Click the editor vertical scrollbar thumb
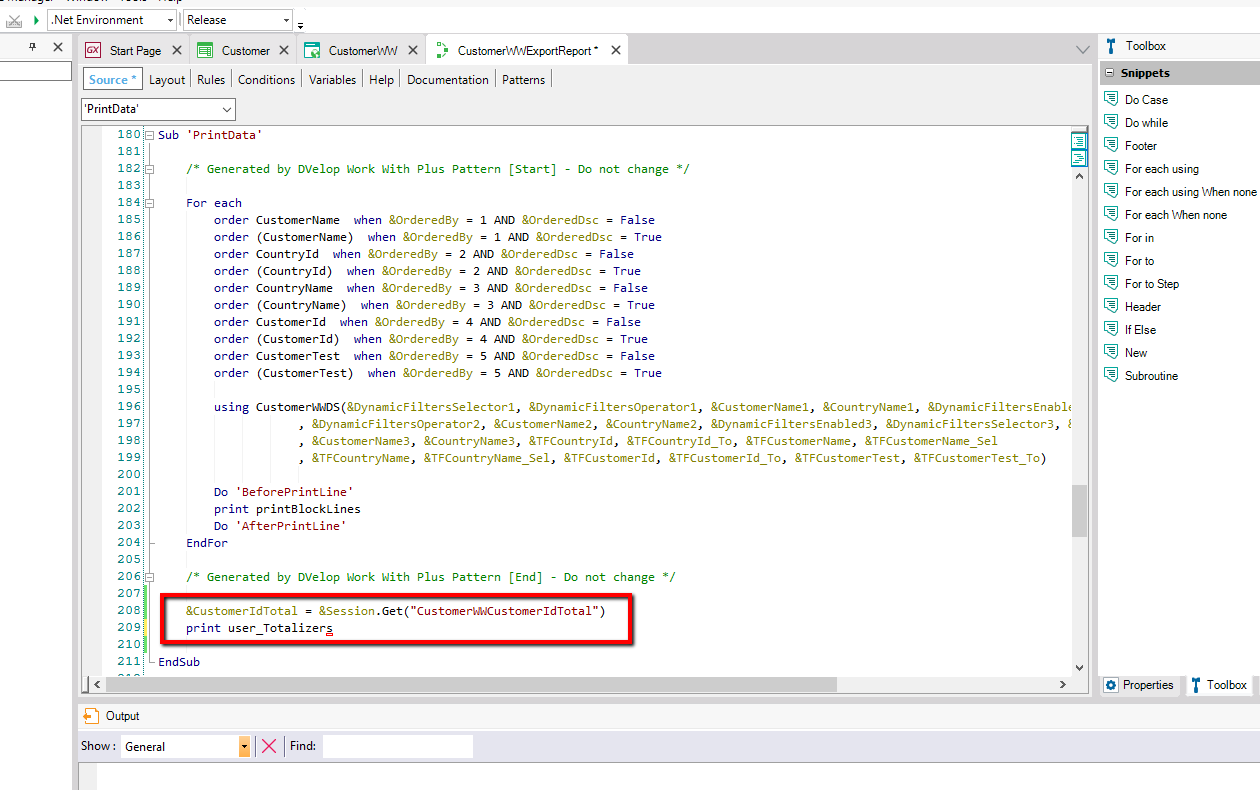1260x790 pixels. [1079, 511]
